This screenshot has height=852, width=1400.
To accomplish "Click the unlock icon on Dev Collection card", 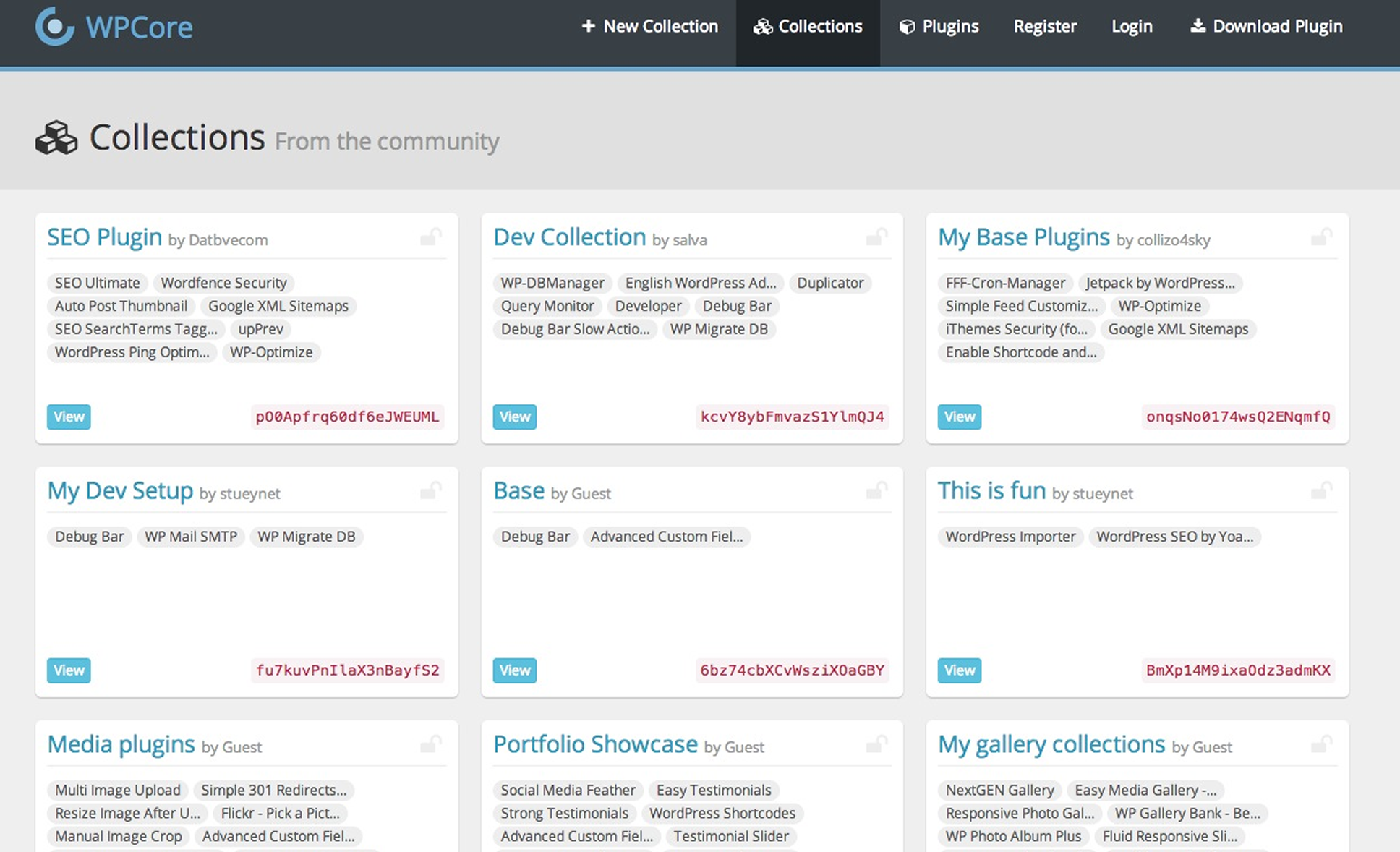I will coord(876,237).
